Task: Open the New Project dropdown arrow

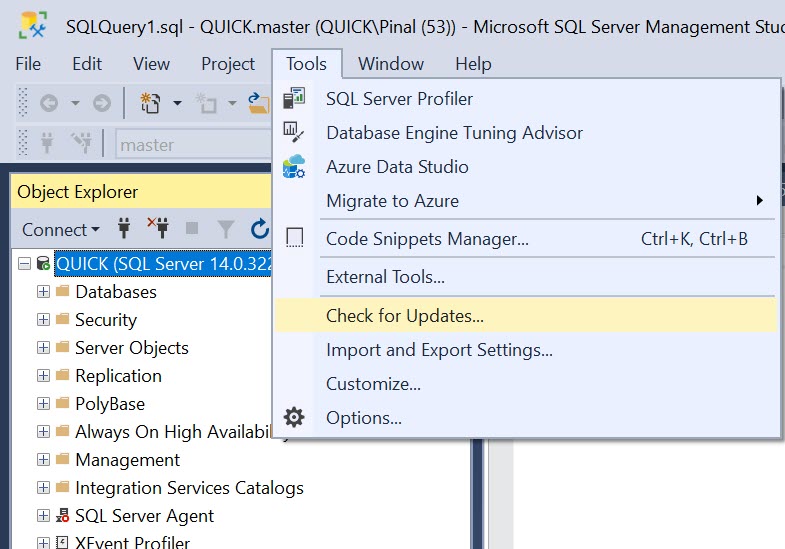Action: tap(177, 103)
